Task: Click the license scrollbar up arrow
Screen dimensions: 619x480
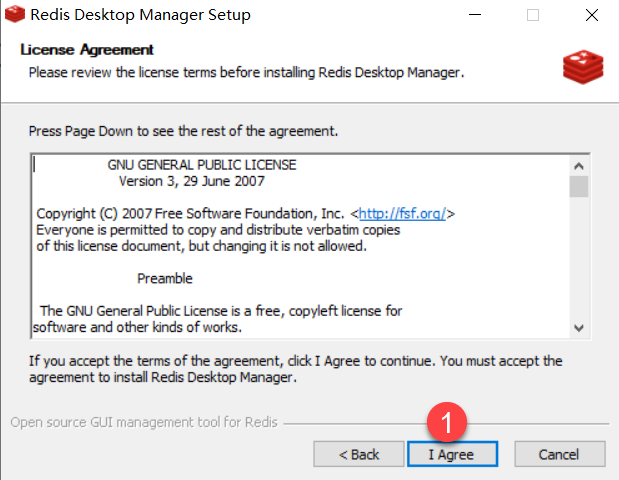Action: (579, 166)
